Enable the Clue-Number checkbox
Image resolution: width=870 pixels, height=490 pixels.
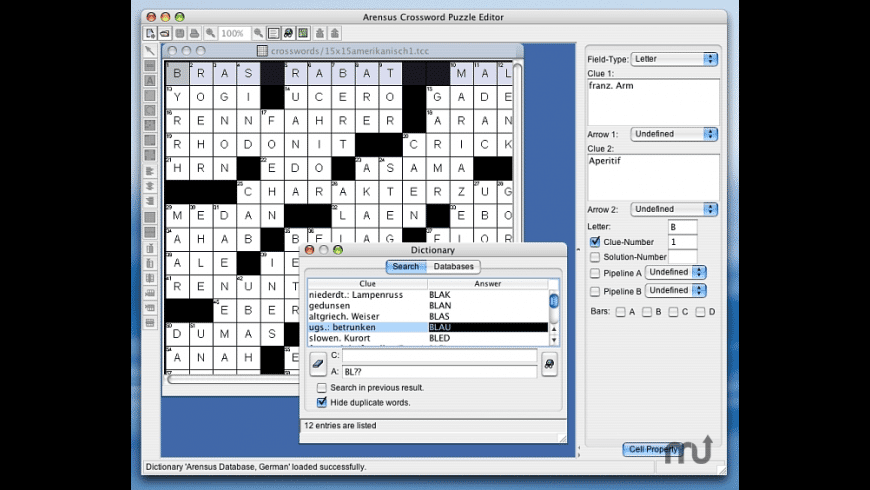tap(595, 242)
